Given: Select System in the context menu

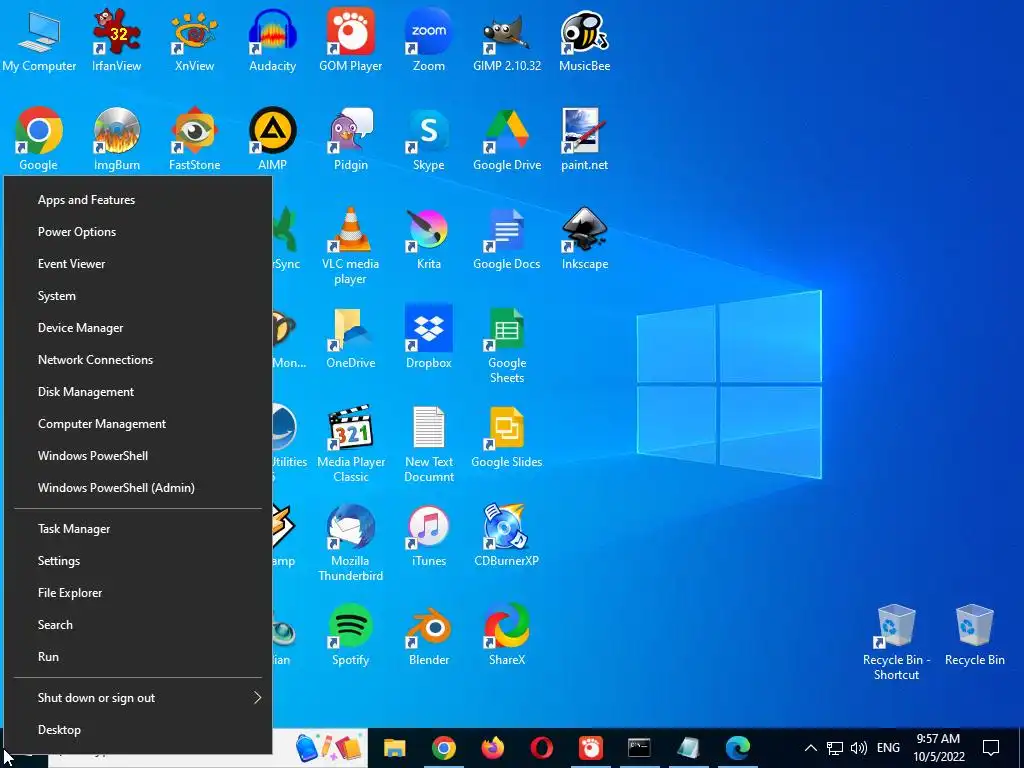Looking at the screenshot, I should click(x=138, y=296).
